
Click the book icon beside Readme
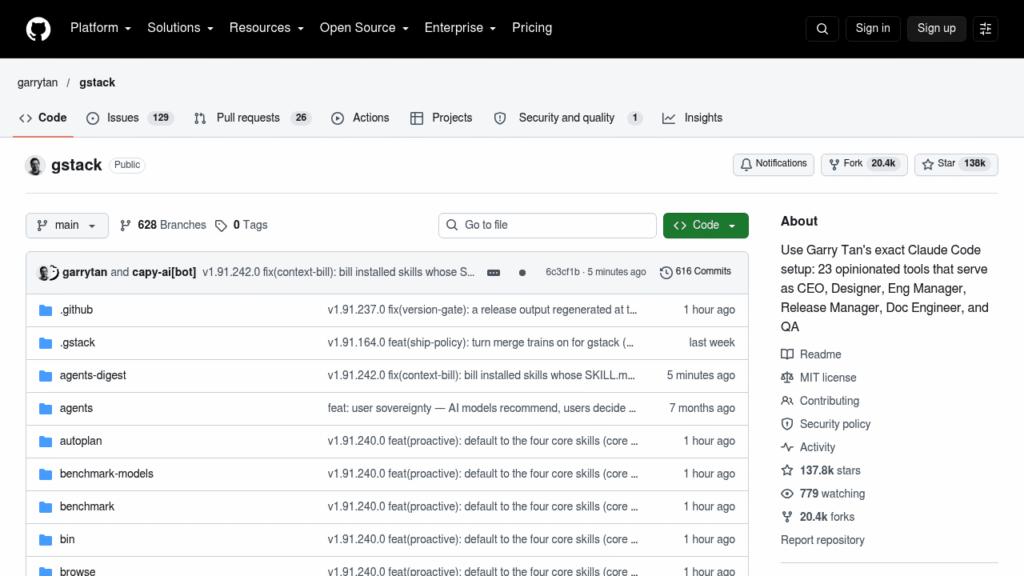click(787, 355)
